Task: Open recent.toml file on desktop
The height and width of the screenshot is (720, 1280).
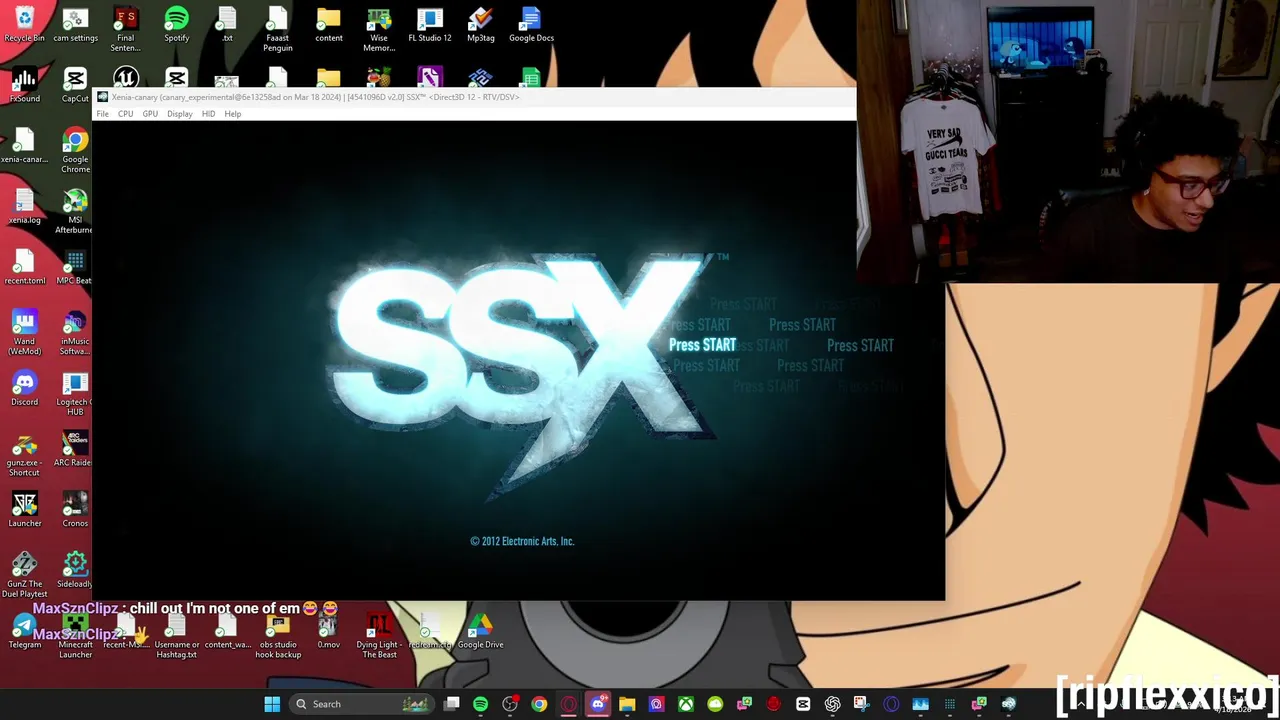Action: [24, 267]
